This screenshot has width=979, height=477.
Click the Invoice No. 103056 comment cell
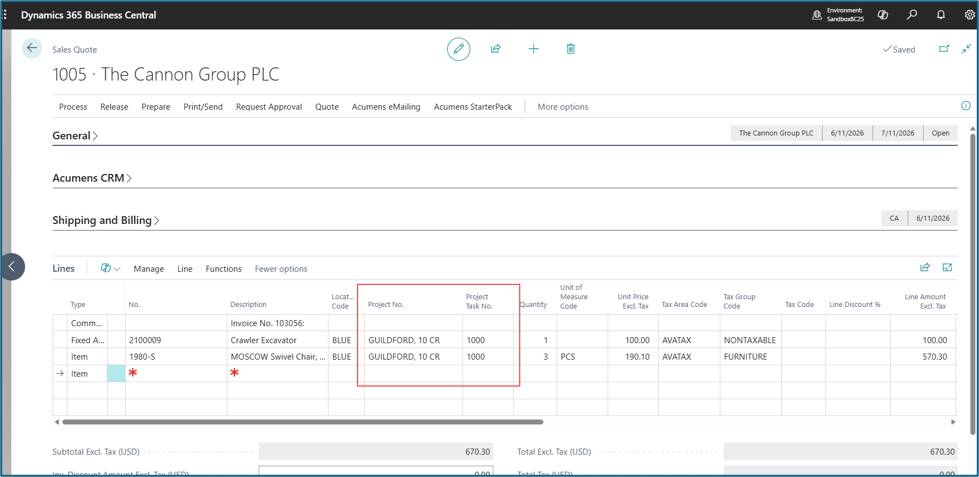click(277, 323)
